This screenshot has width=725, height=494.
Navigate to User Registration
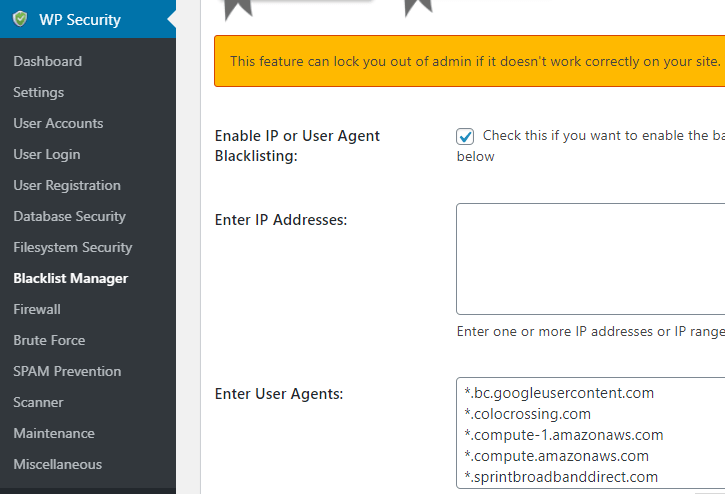point(67,185)
